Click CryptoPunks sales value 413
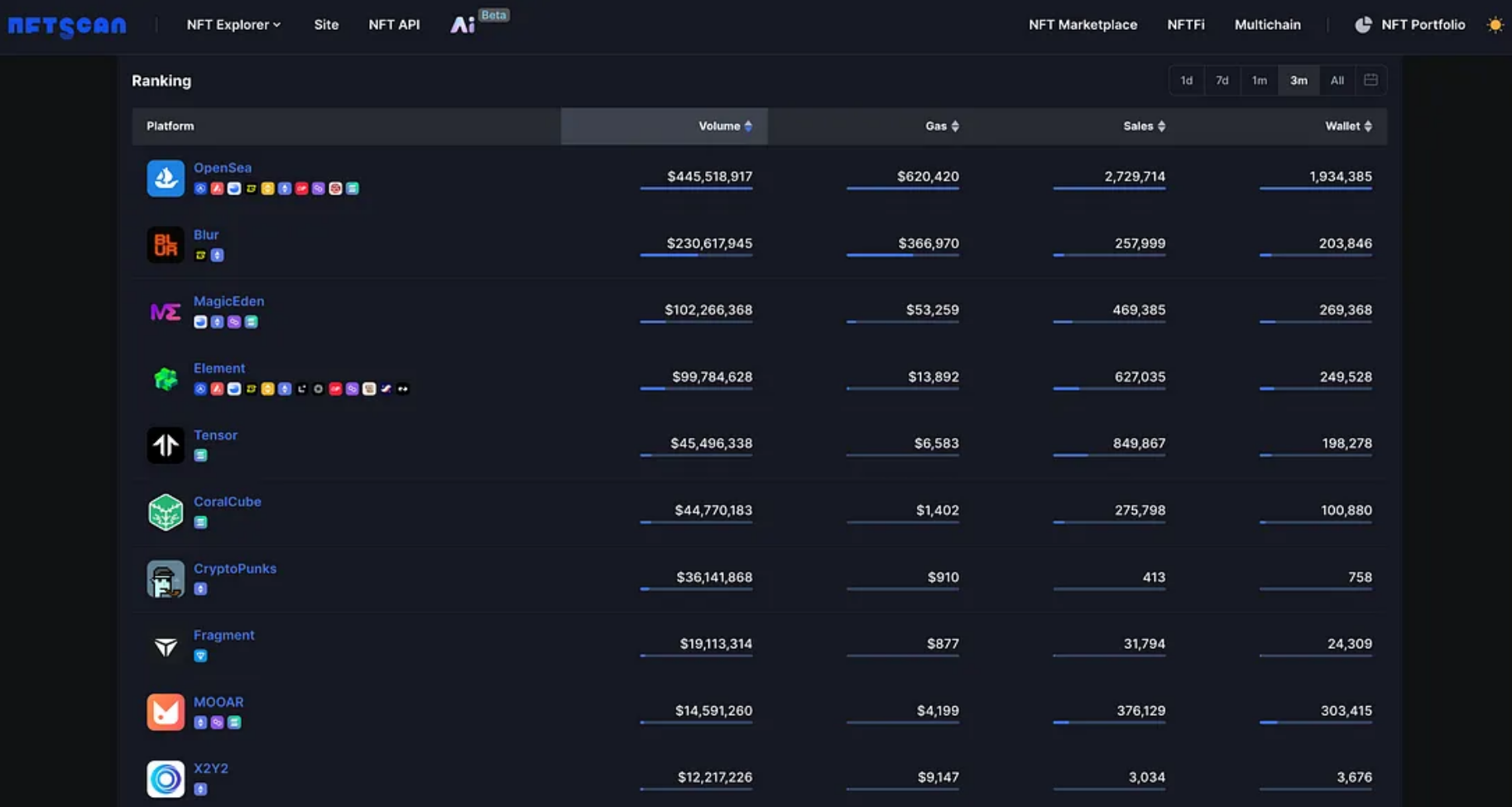The width and height of the screenshot is (1512, 807). click(x=1154, y=577)
